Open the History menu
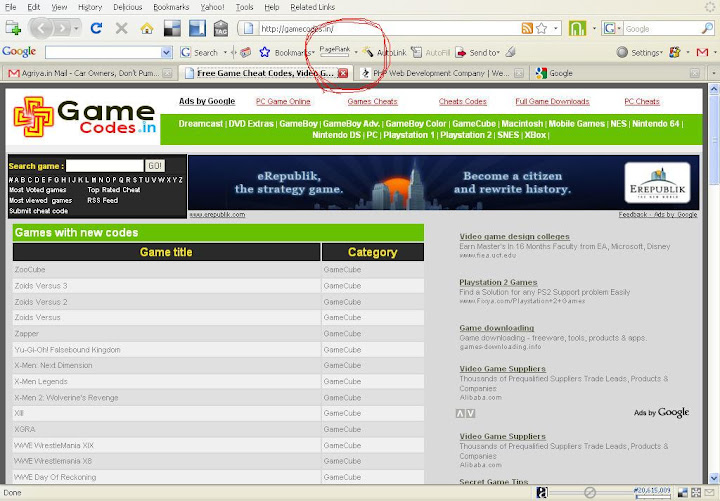 point(90,7)
